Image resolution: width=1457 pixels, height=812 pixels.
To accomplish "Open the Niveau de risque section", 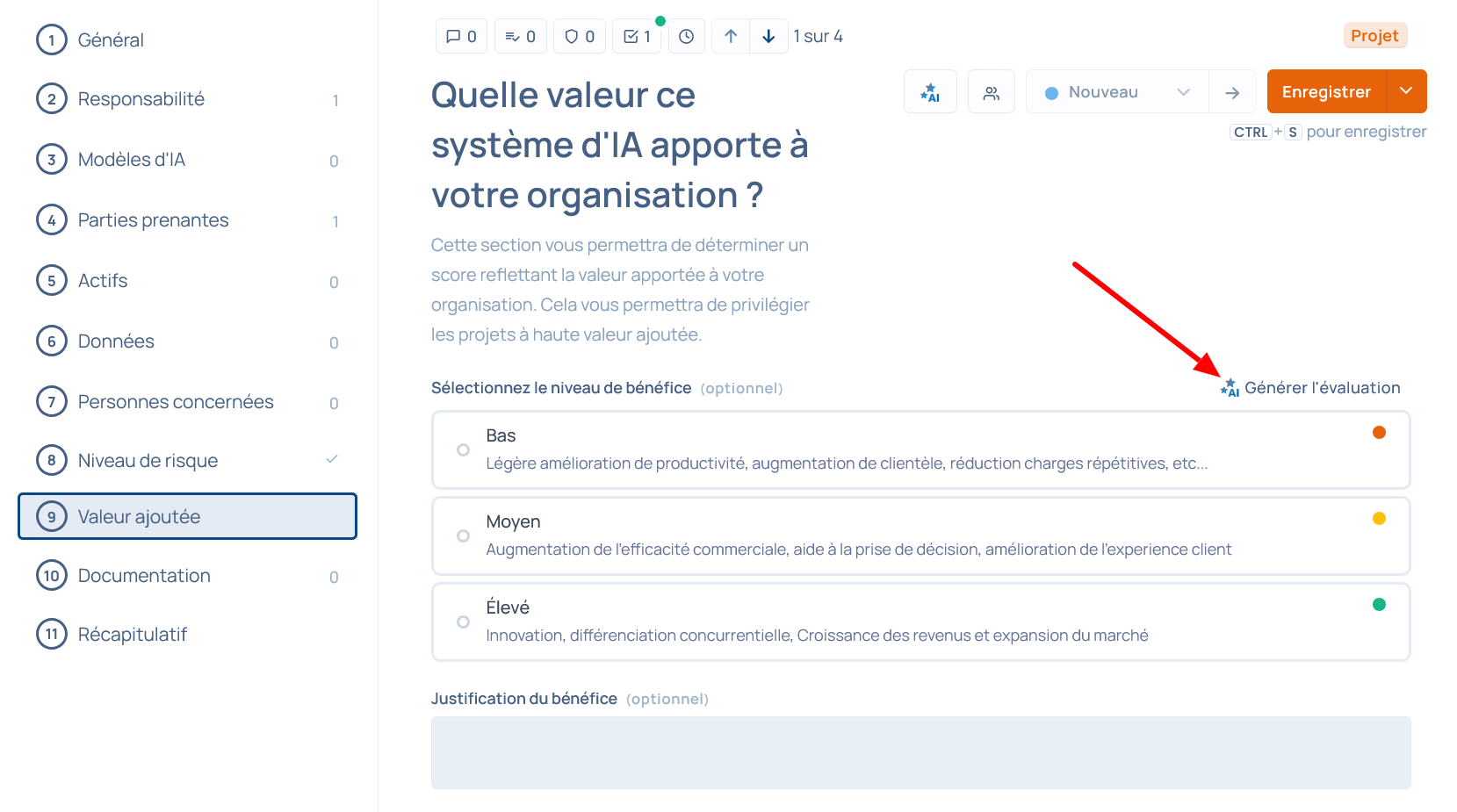I will tap(148, 461).
